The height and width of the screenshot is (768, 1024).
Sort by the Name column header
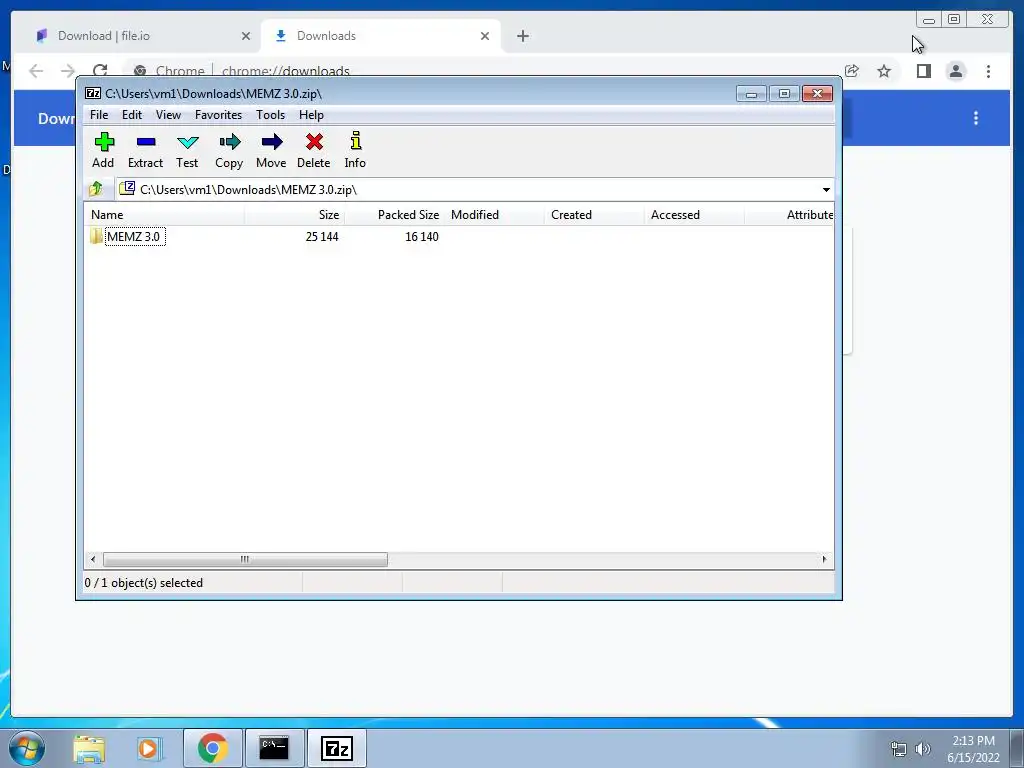click(x=165, y=215)
